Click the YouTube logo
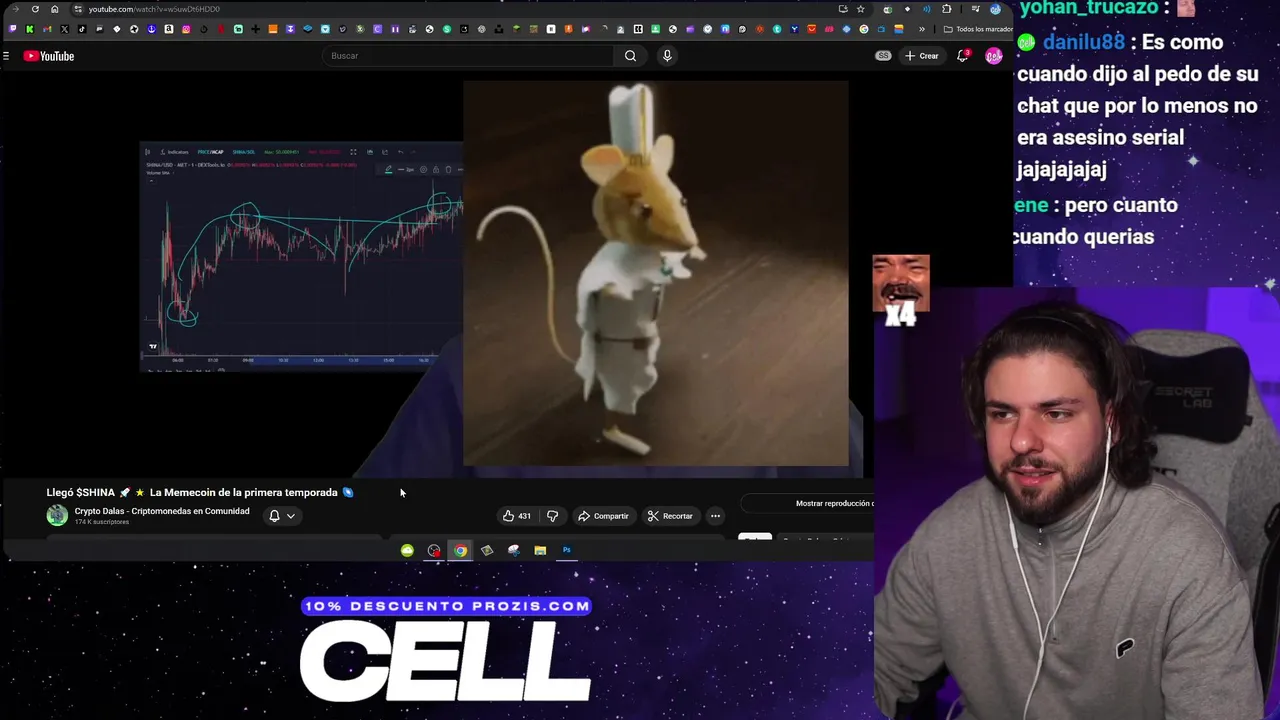The height and width of the screenshot is (720, 1280). coord(49,56)
